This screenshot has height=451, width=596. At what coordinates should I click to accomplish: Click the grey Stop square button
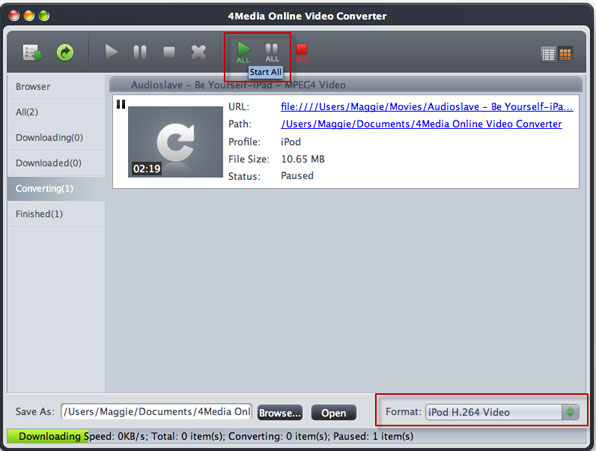[x=169, y=52]
